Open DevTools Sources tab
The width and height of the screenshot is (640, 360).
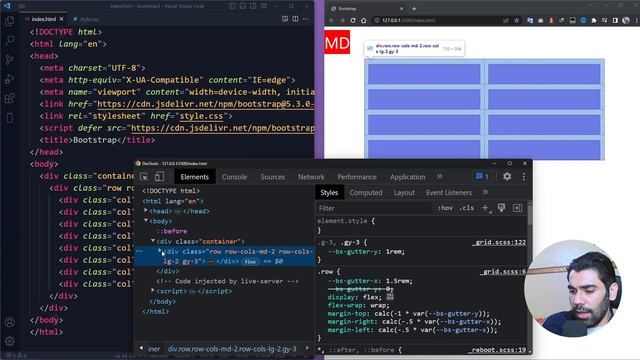click(x=273, y=177)
